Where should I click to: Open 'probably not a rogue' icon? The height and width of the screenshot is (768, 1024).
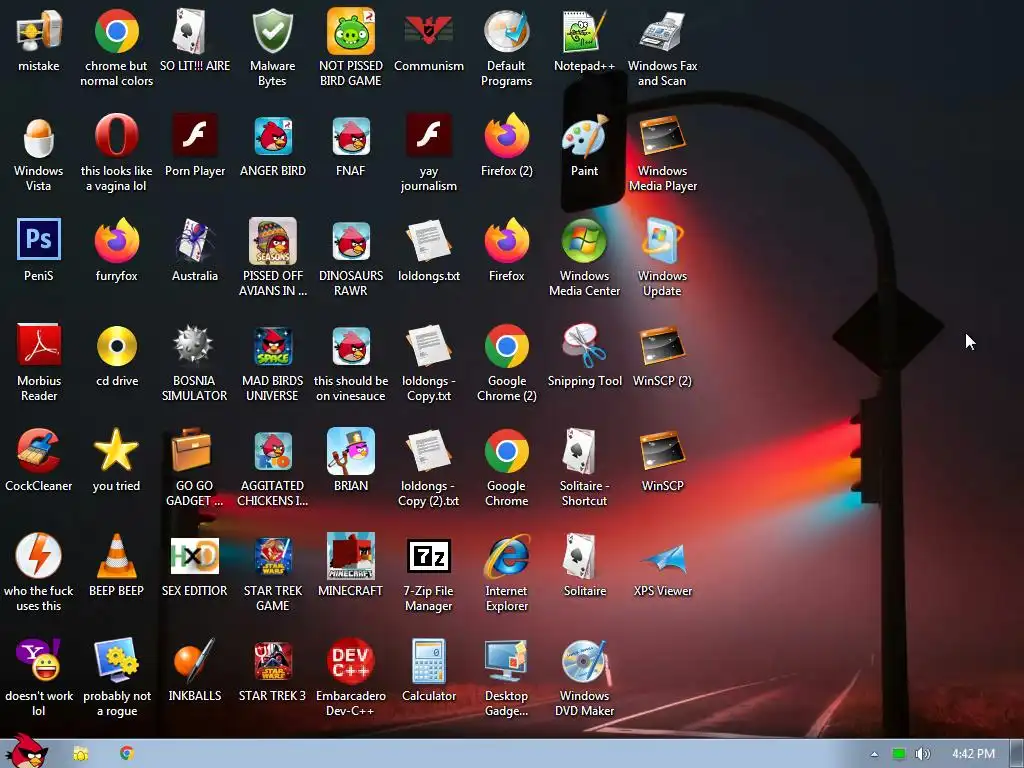(116, 660)
